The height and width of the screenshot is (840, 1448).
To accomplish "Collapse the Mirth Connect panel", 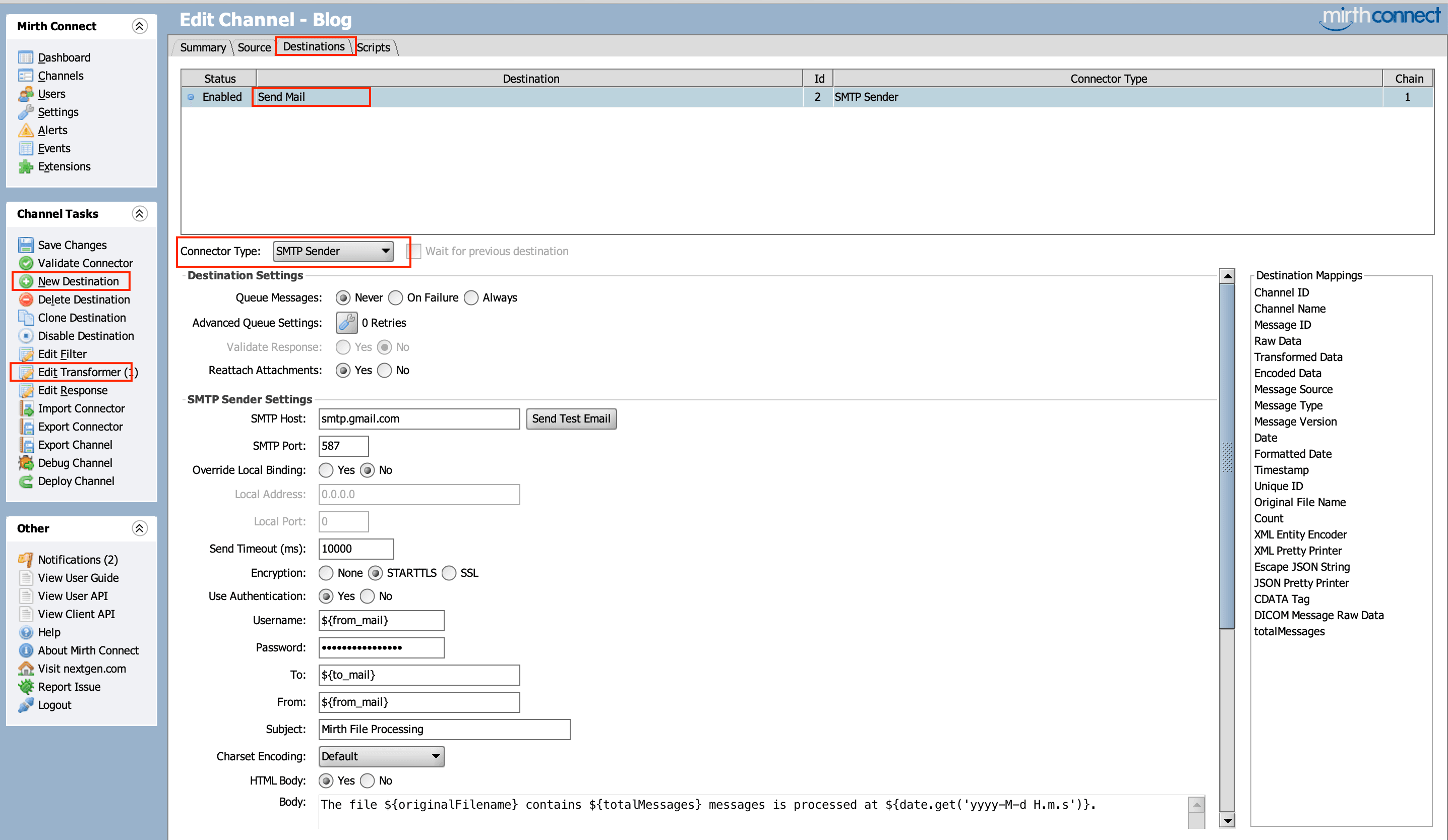I will pyautogui.click(x=140, y=26).
